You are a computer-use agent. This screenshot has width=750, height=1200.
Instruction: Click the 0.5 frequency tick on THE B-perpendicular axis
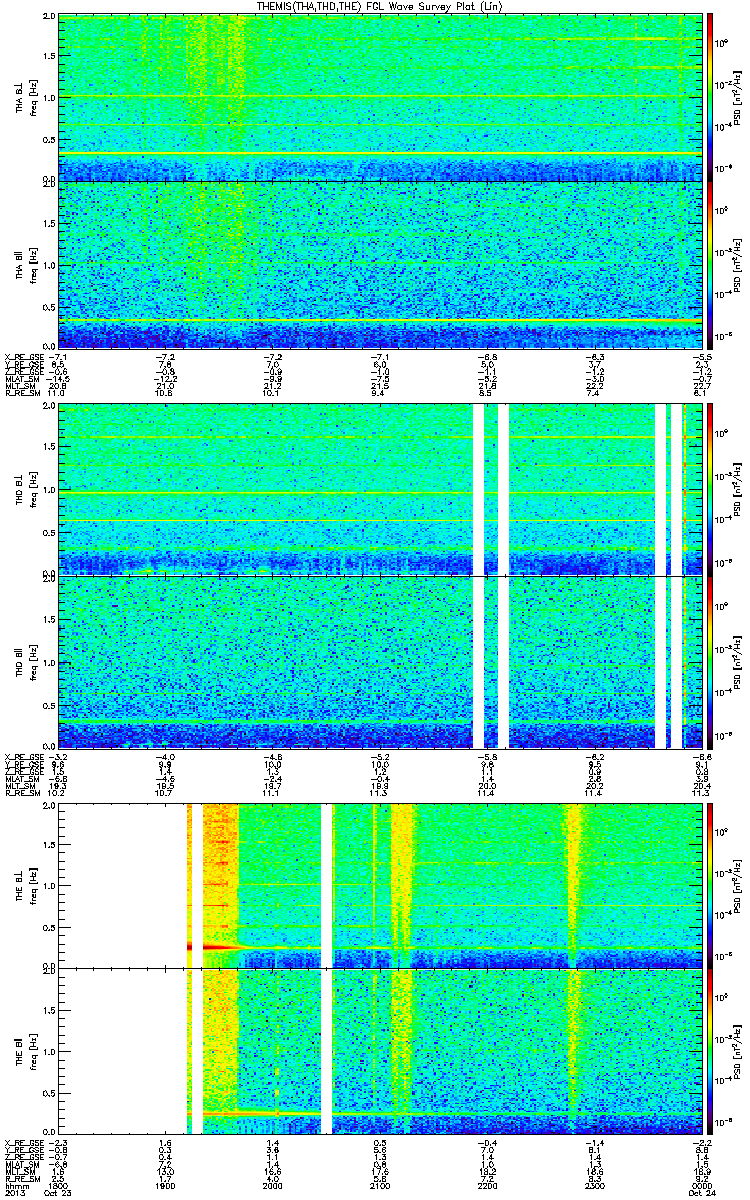coord(50,926)
